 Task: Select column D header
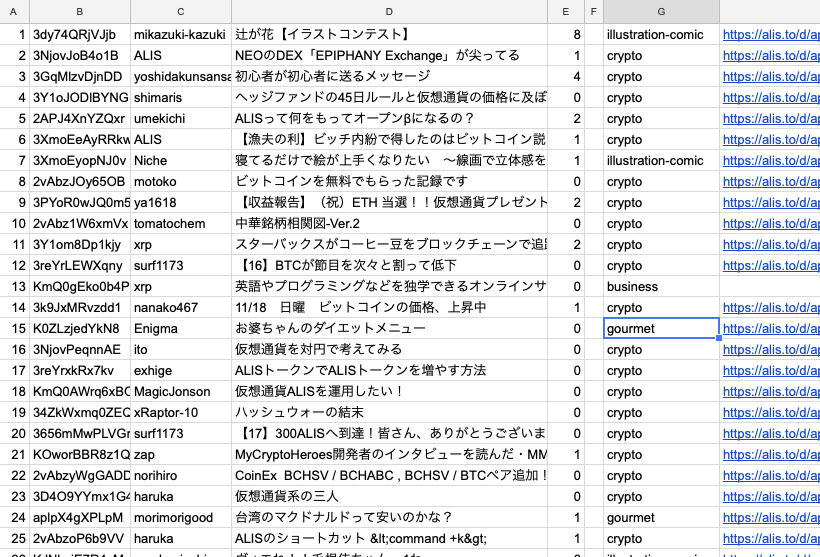(389, 11)
